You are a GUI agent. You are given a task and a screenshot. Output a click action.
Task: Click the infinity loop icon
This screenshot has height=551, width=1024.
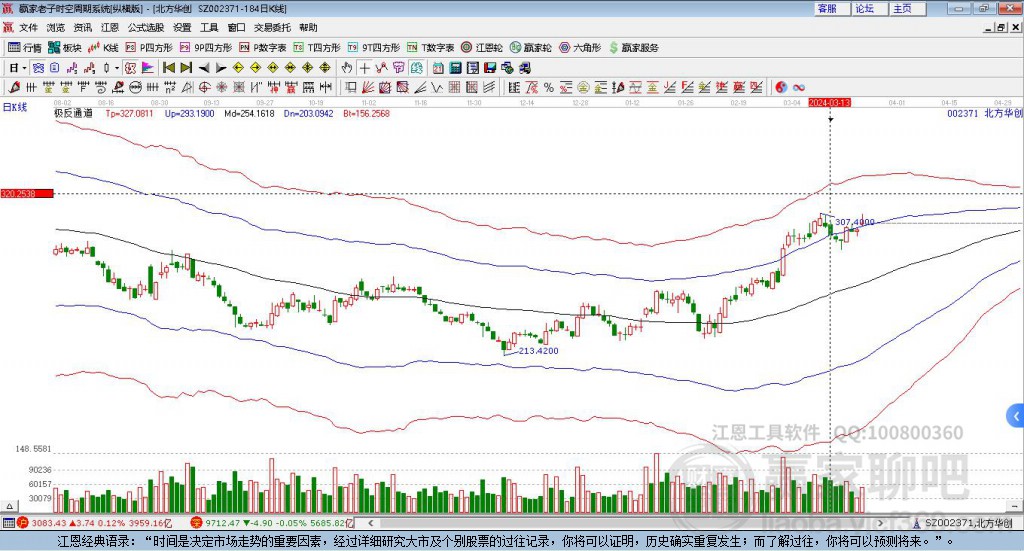[799, 87]
